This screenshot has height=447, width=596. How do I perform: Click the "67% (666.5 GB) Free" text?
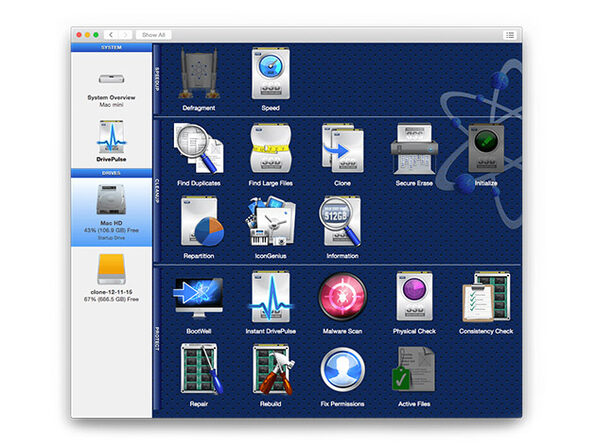111,300
